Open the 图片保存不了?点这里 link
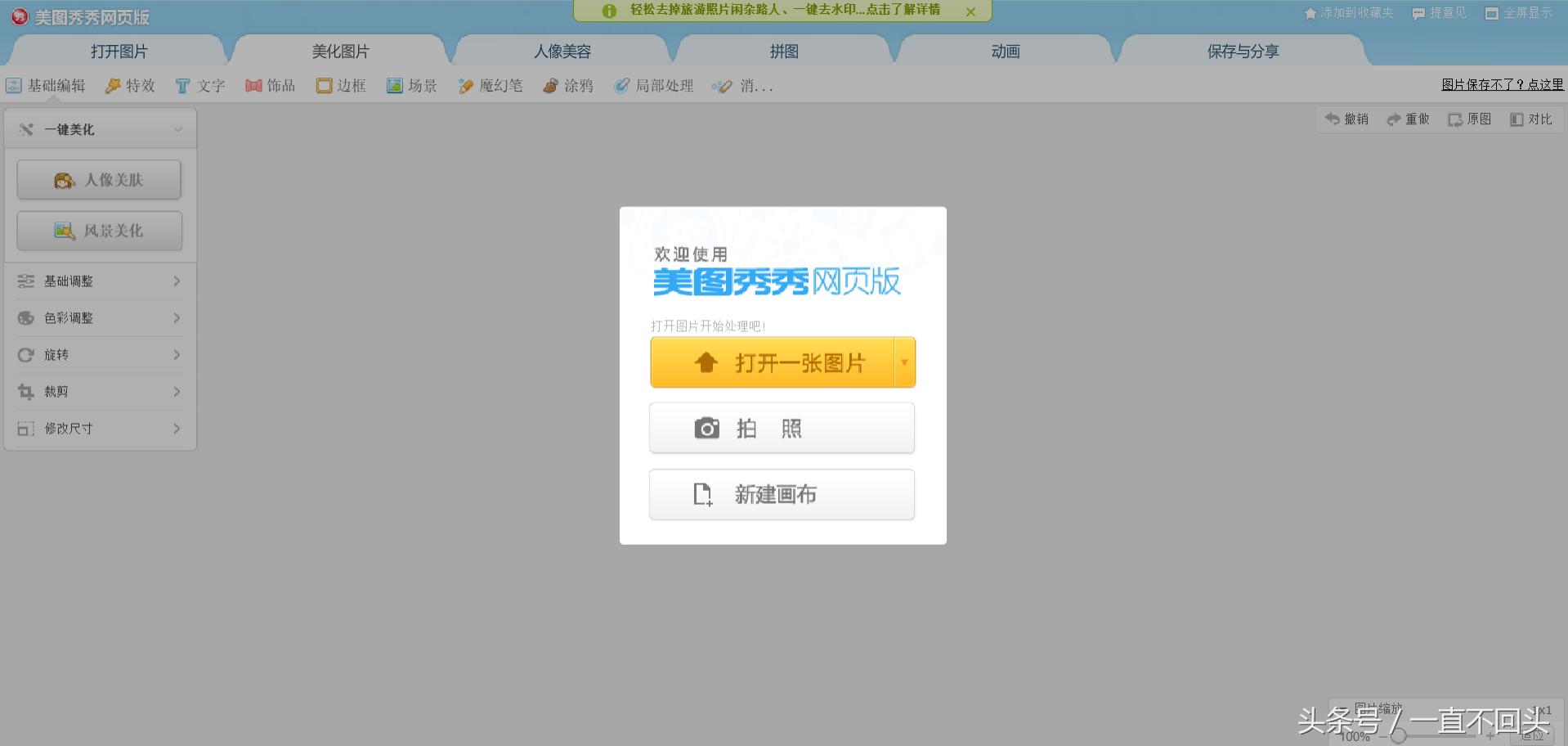Image resolution: width=1568 pixels, height=746 pixels. click(1503, 84)
